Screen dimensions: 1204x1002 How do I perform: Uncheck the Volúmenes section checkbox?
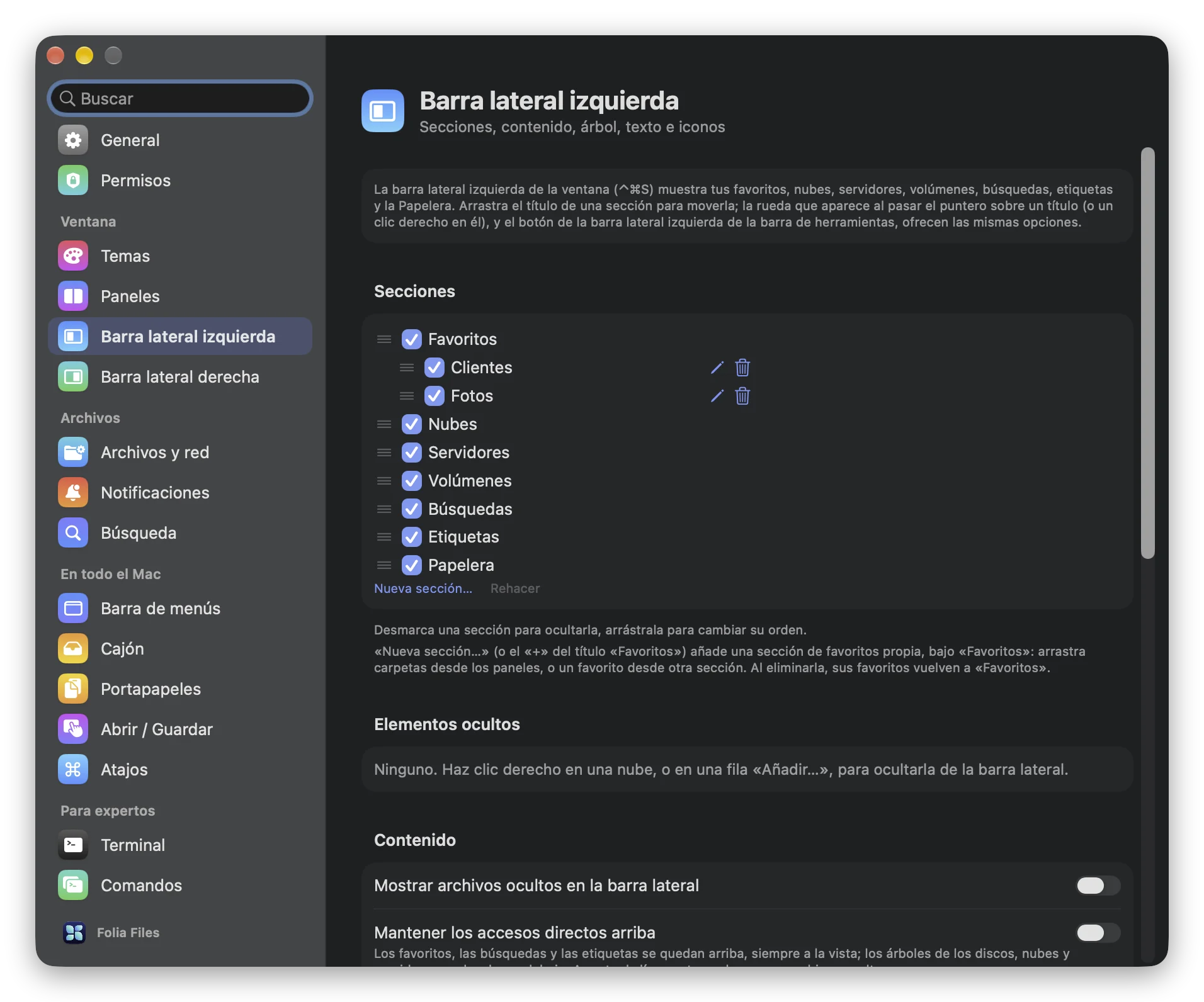pos(412,481)
